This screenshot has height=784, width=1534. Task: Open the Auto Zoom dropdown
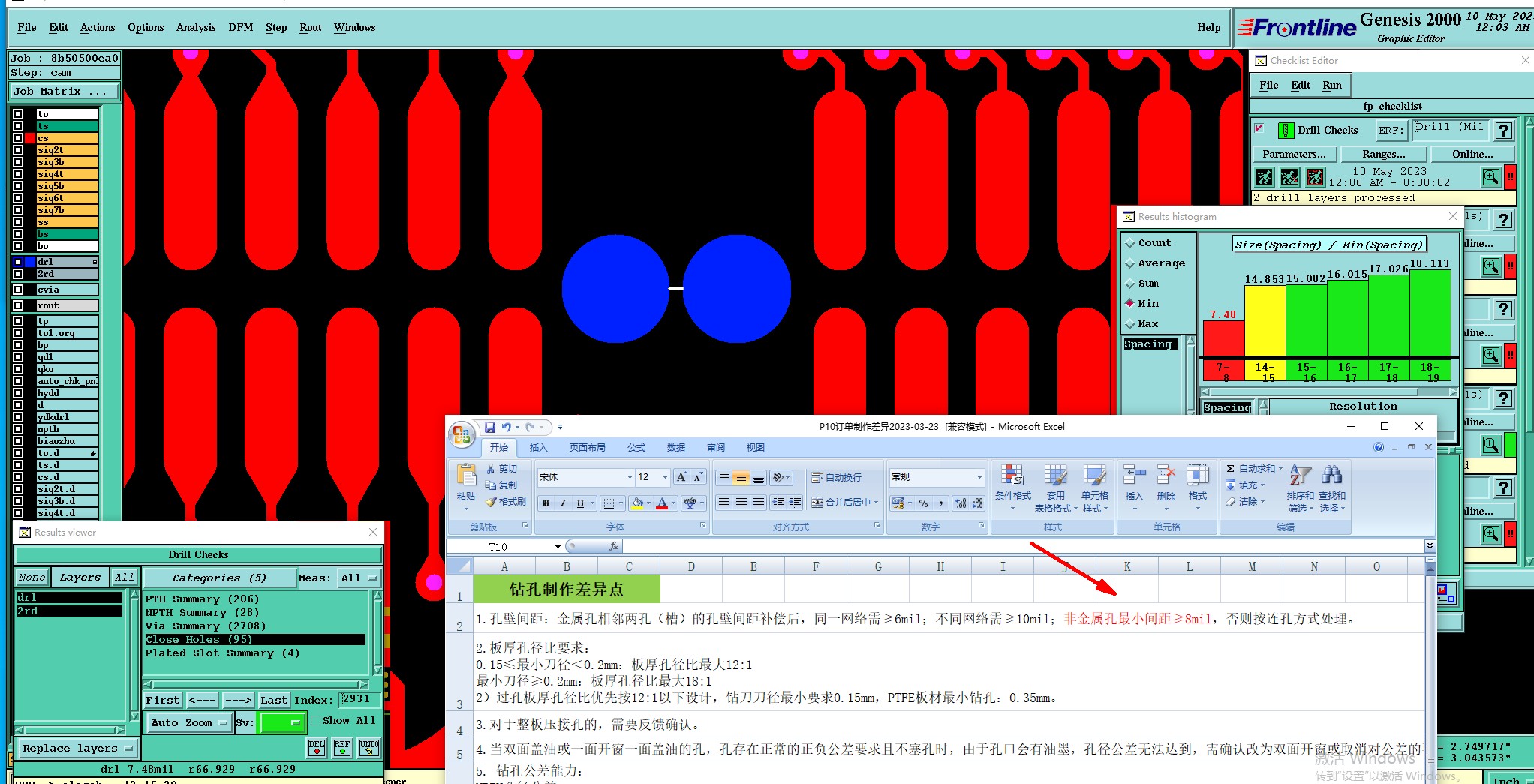pyautogui.click(x=188, y=723)
